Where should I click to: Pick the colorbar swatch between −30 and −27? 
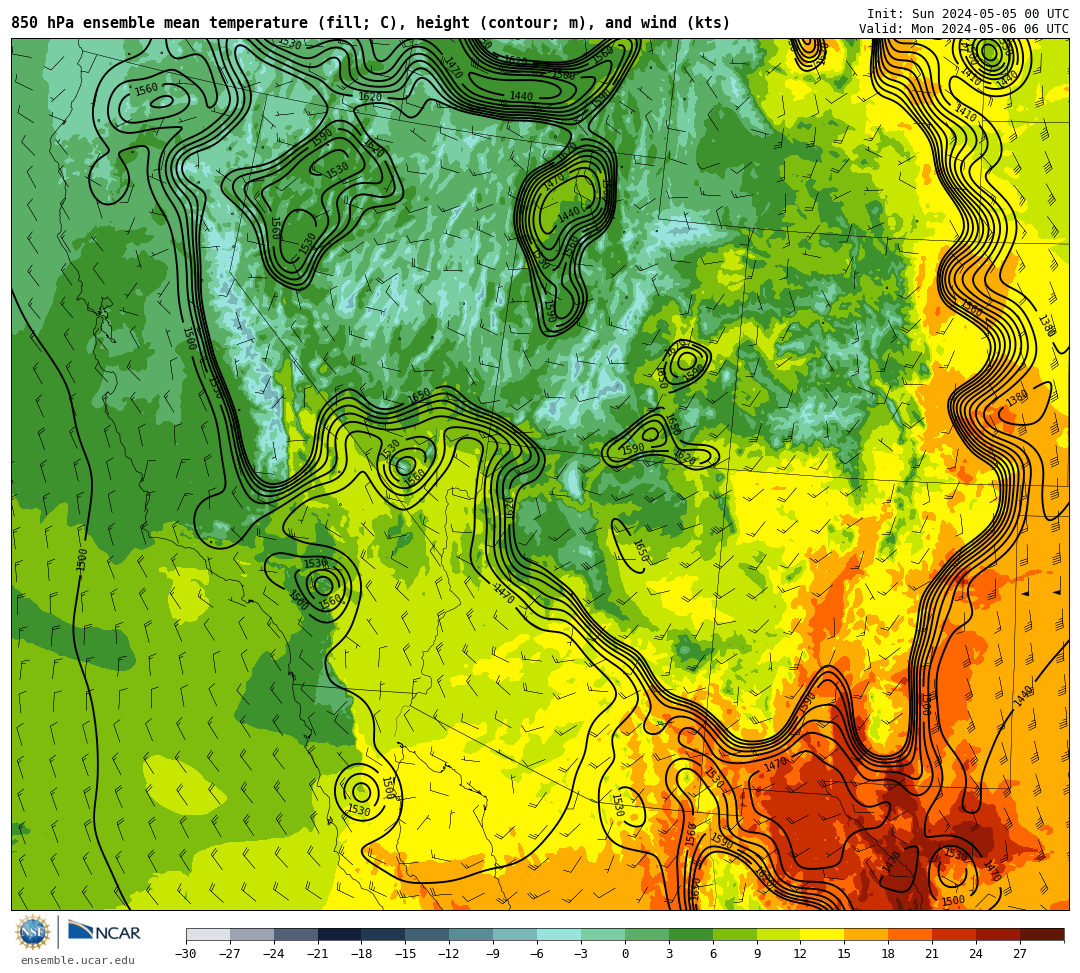(208, 934)
